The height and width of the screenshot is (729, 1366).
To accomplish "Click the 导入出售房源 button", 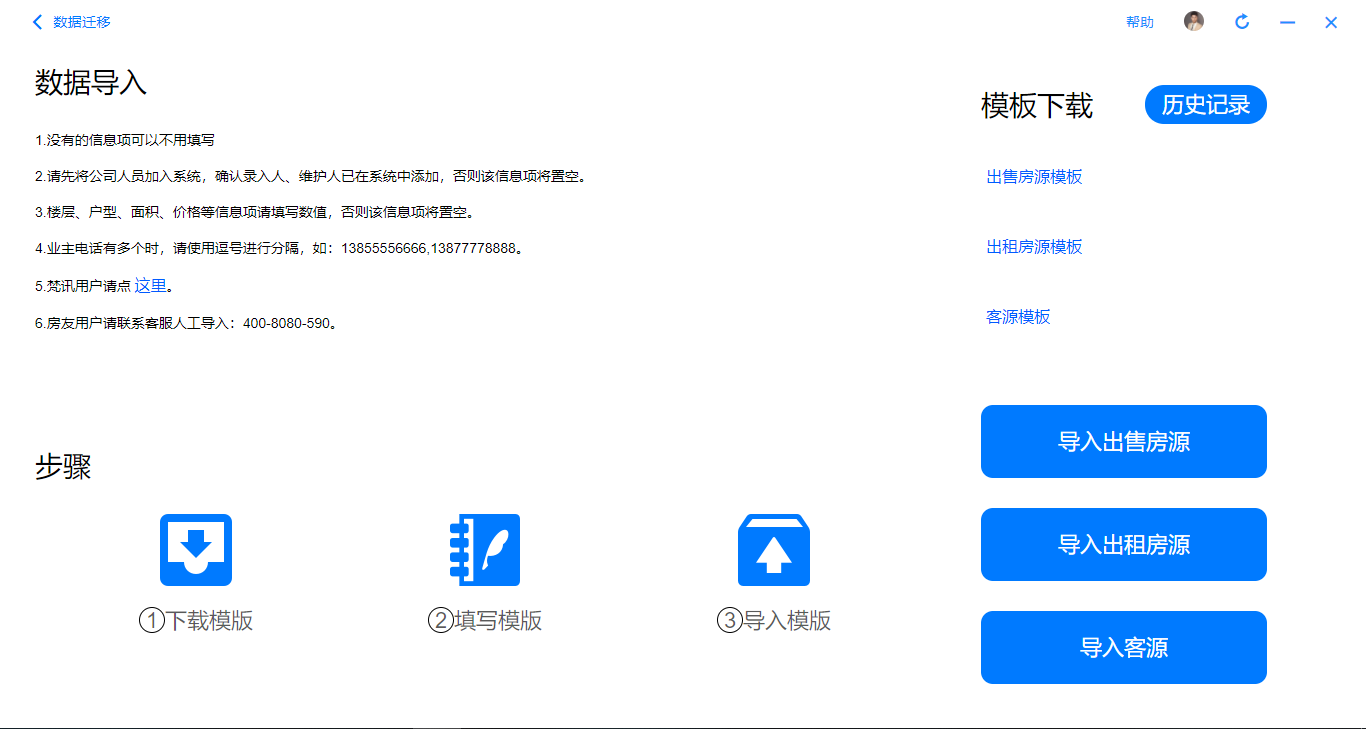I will pyautogui.click(x=1123, y=441).
